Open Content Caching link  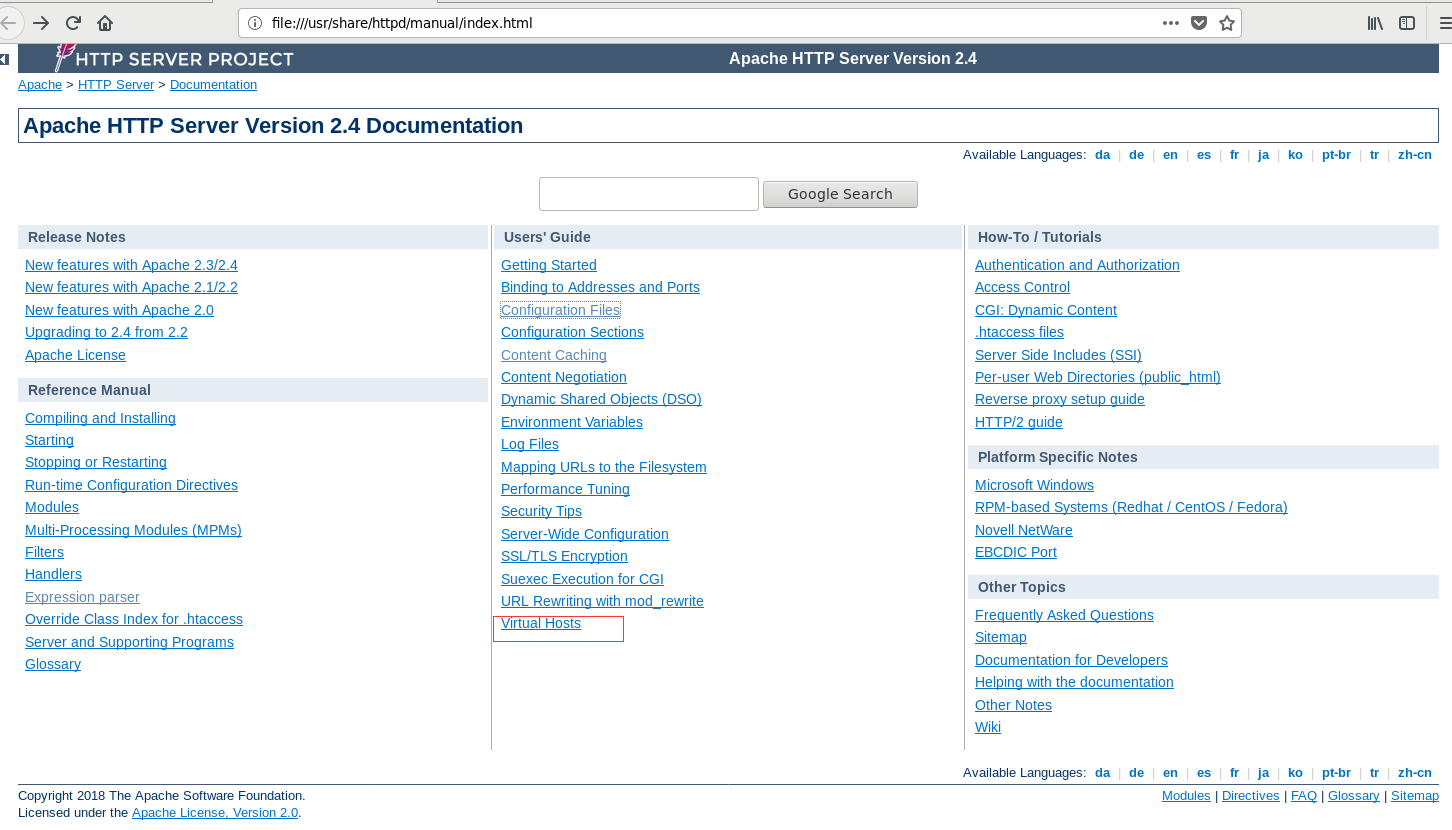(554, 355)
